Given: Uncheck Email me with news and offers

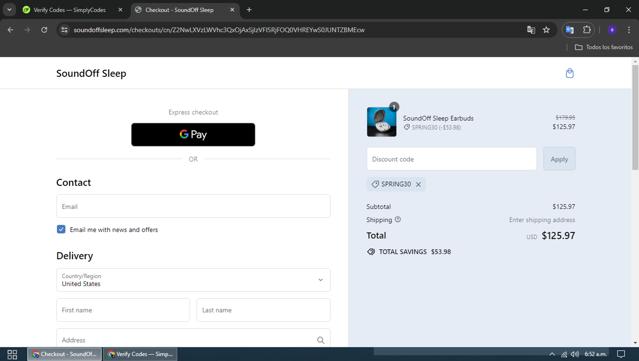Looking at the screenshot, I should pos(61,229).
